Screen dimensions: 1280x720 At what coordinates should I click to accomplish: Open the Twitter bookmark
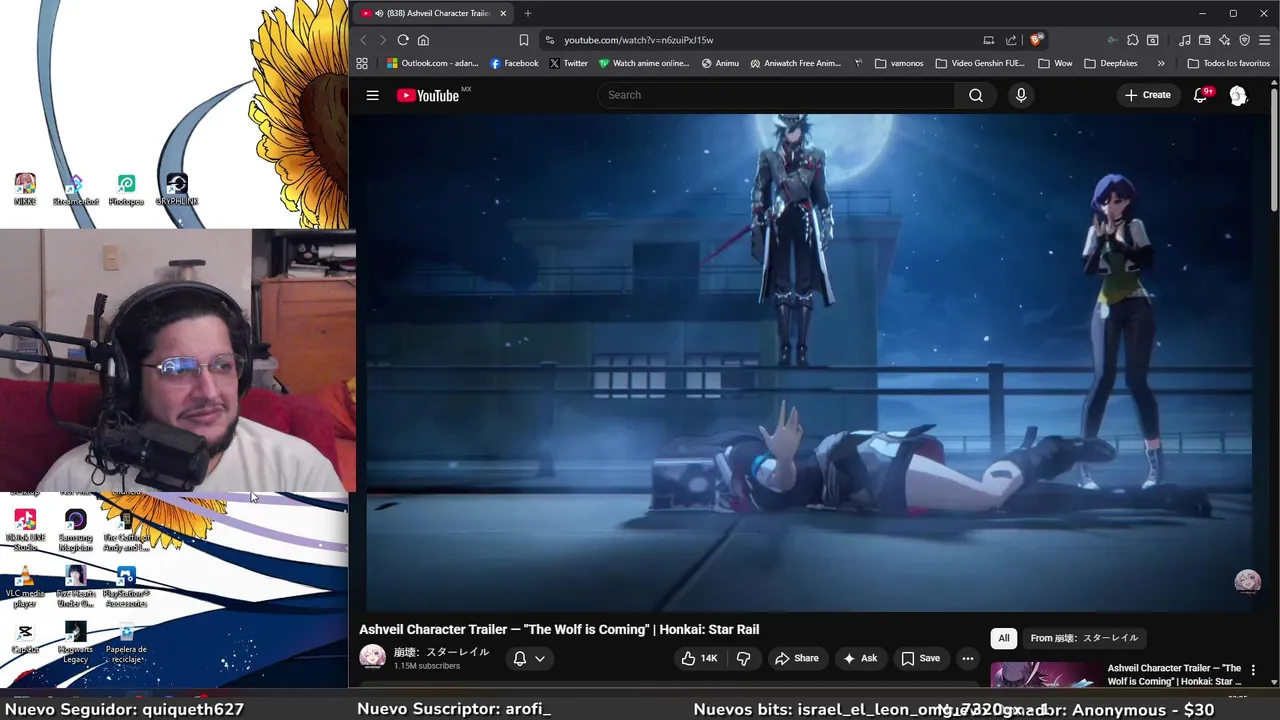(568, 63)
